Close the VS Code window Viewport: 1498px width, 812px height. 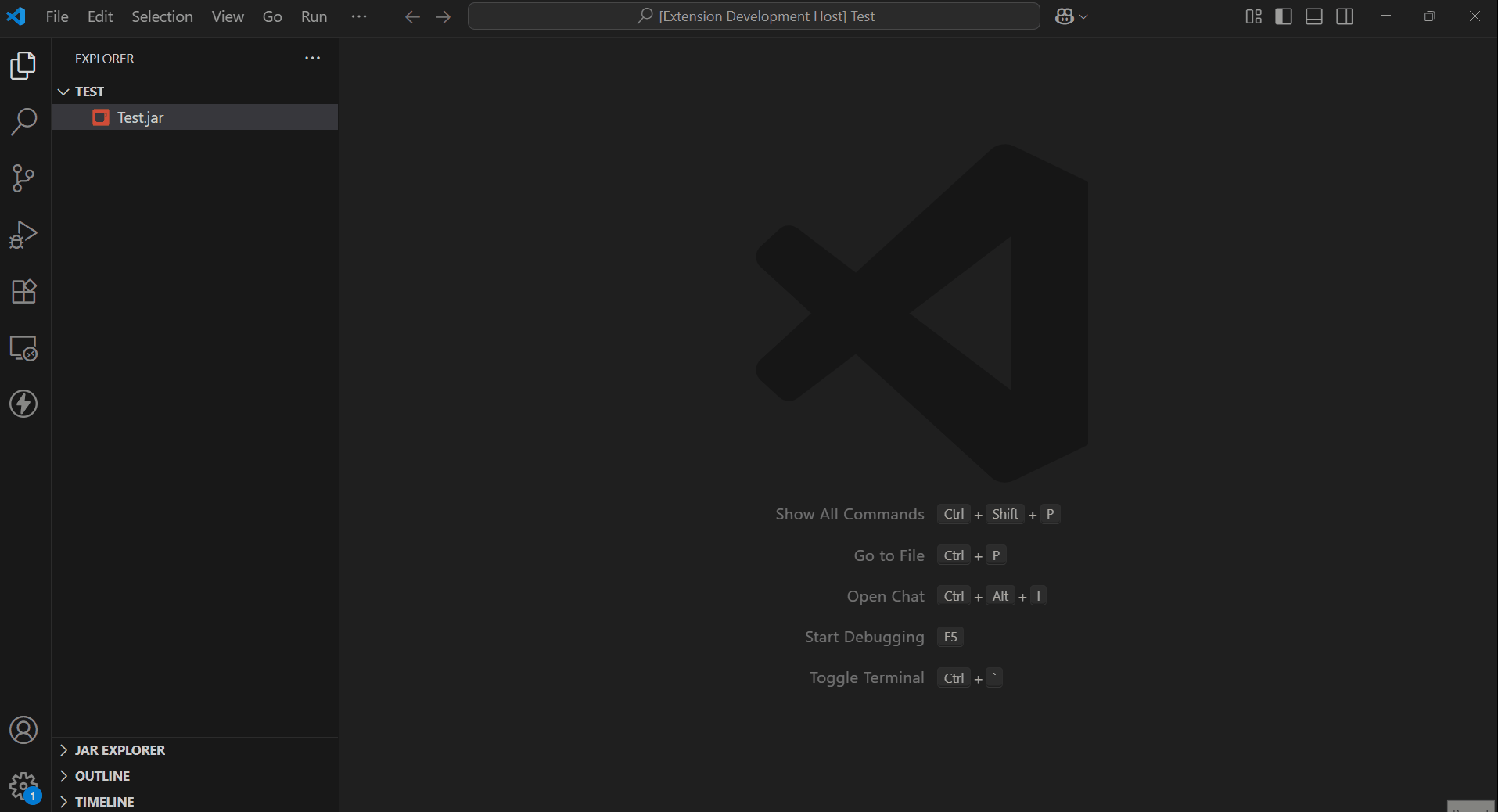(1475, 16)
